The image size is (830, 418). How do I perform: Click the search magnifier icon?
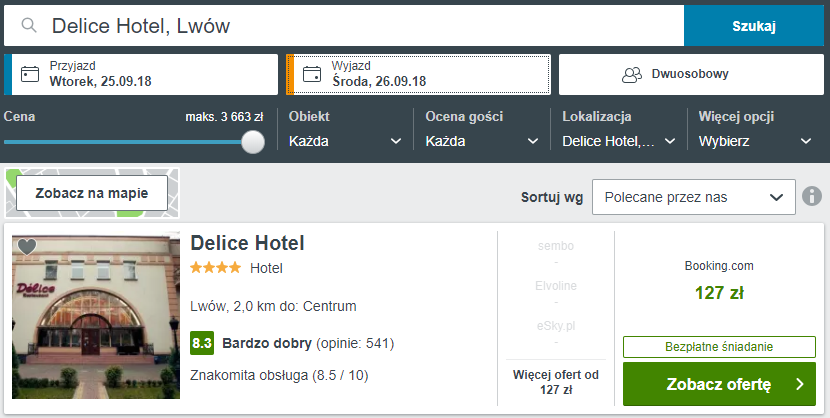(29, 25)
